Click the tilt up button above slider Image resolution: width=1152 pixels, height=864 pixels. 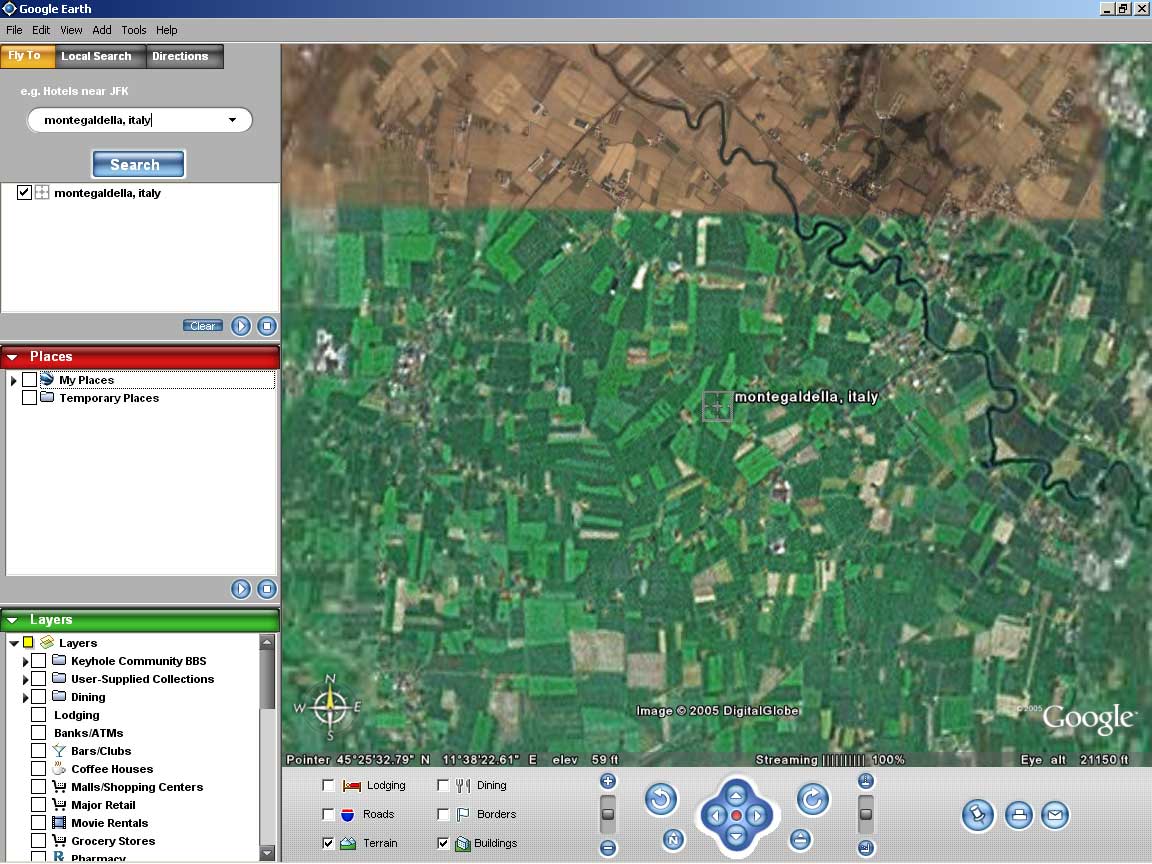[x=865, y=781]
